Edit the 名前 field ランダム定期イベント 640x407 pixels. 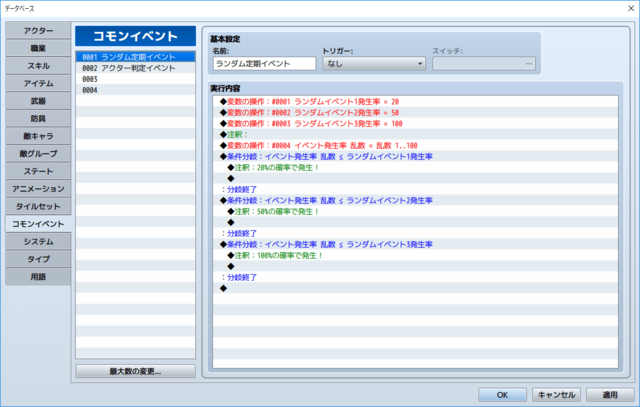coord(264,64)
